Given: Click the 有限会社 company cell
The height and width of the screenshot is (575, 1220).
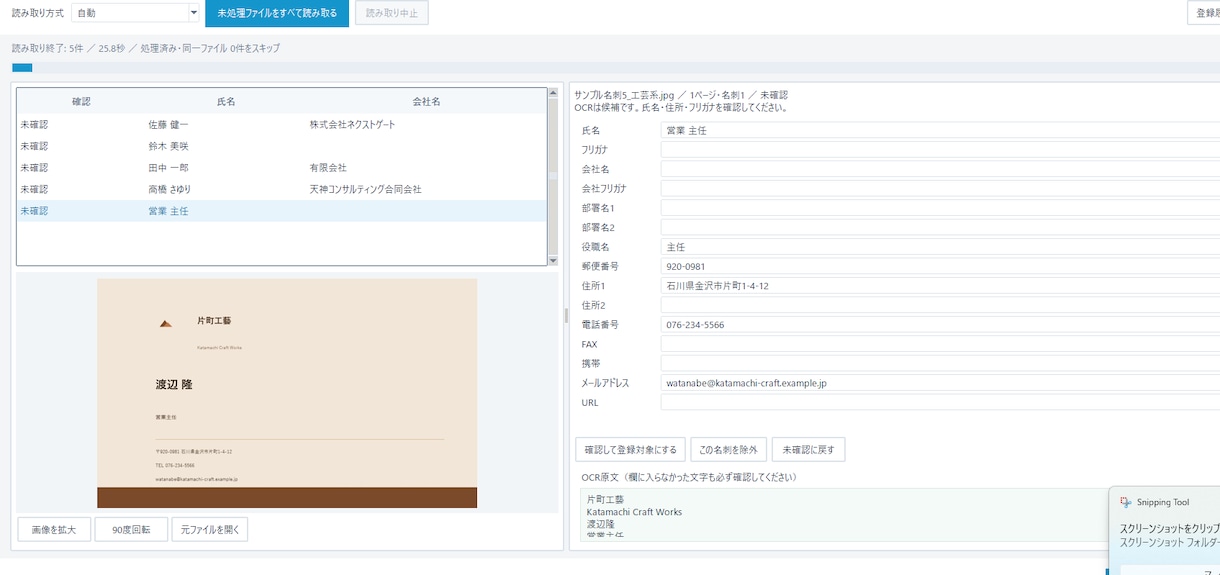Looking at the screenshot, I should pyautogui.click(x=328, y=168).
